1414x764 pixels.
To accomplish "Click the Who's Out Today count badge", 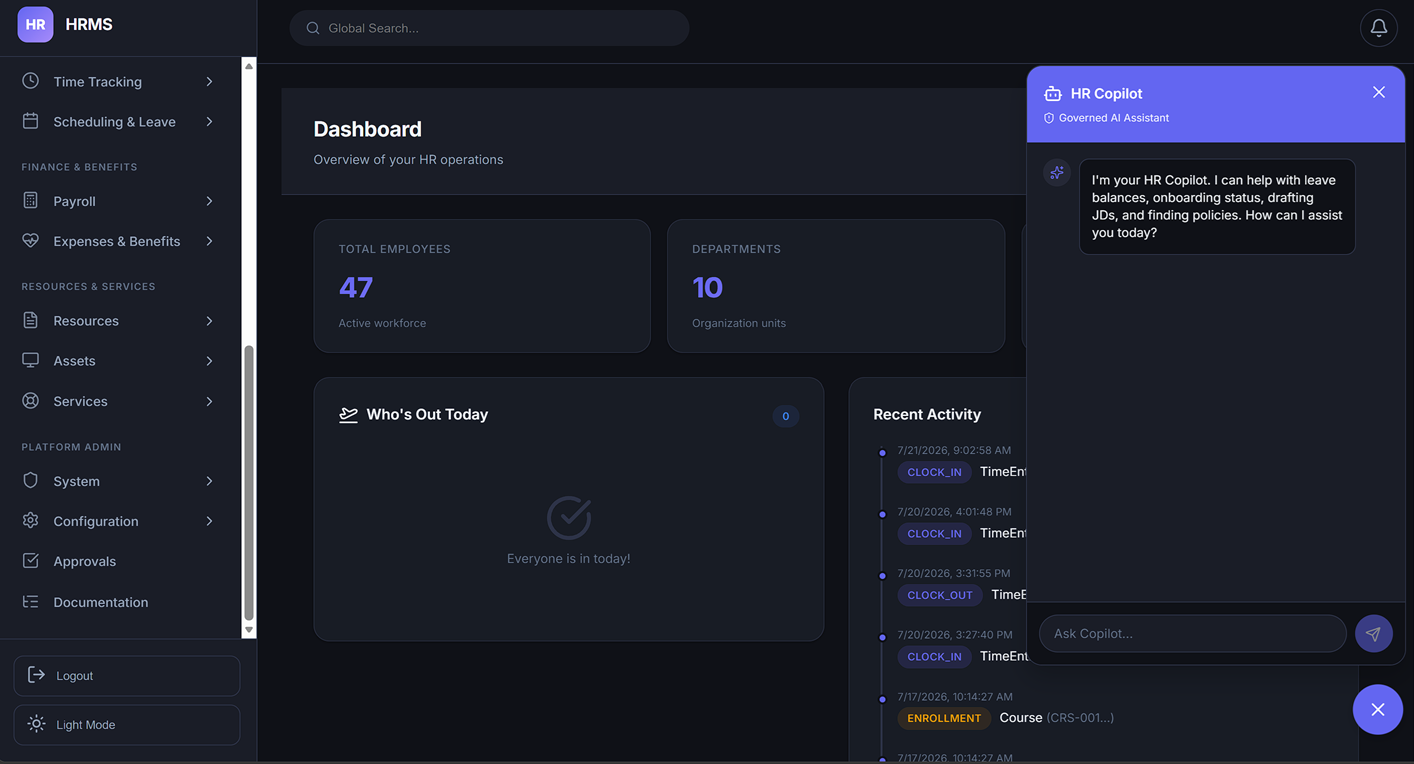I will pyautogui.click(x=785, y=416).
